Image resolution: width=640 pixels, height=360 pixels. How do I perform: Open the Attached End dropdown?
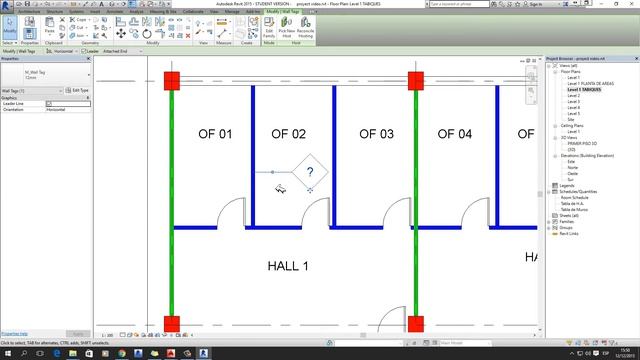(122, 51)
